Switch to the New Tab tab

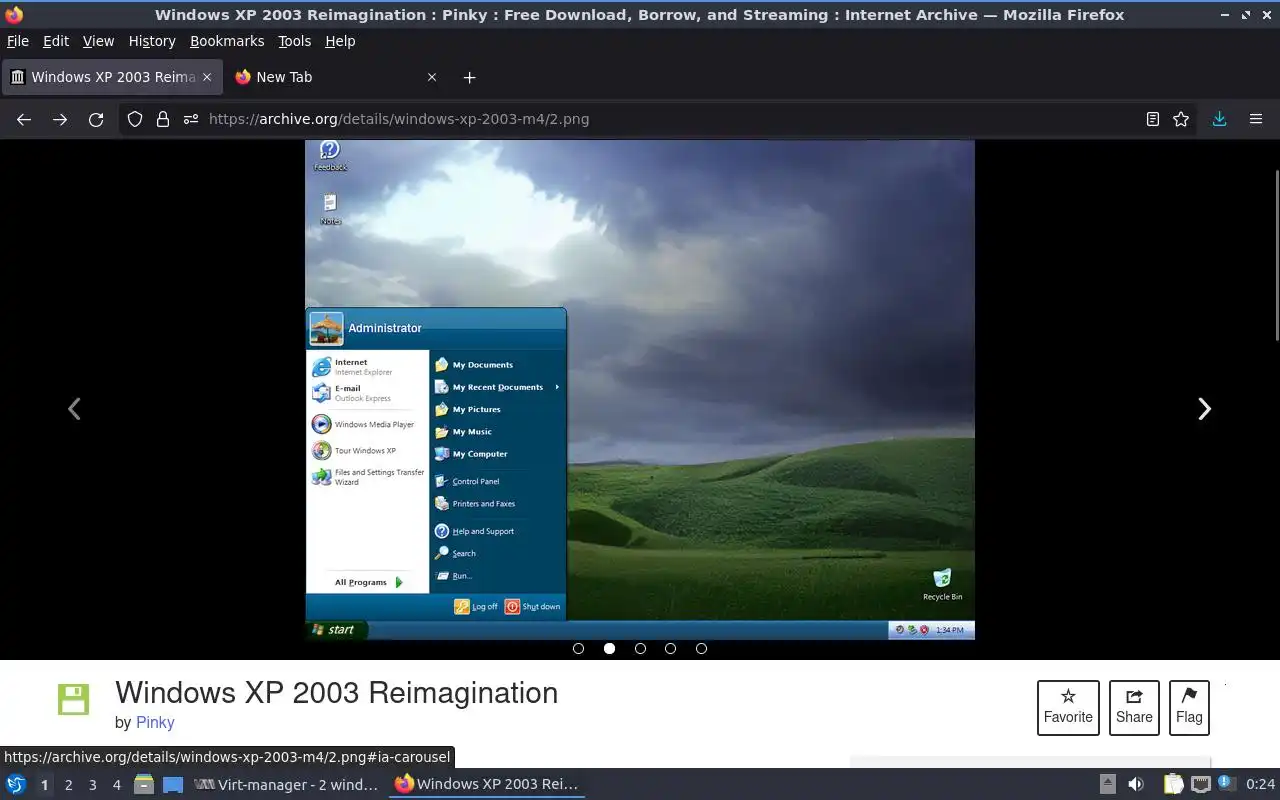click(x=335, y=77)
